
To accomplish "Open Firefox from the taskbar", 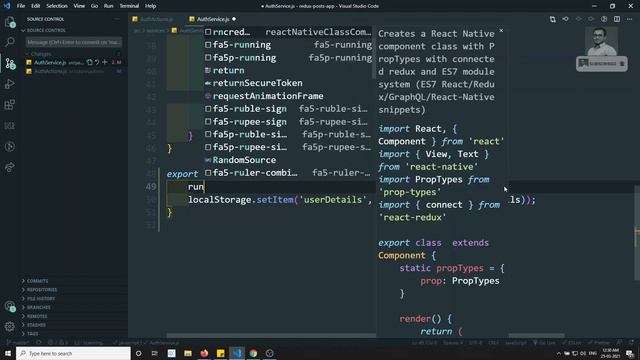I will pos(204,353).
